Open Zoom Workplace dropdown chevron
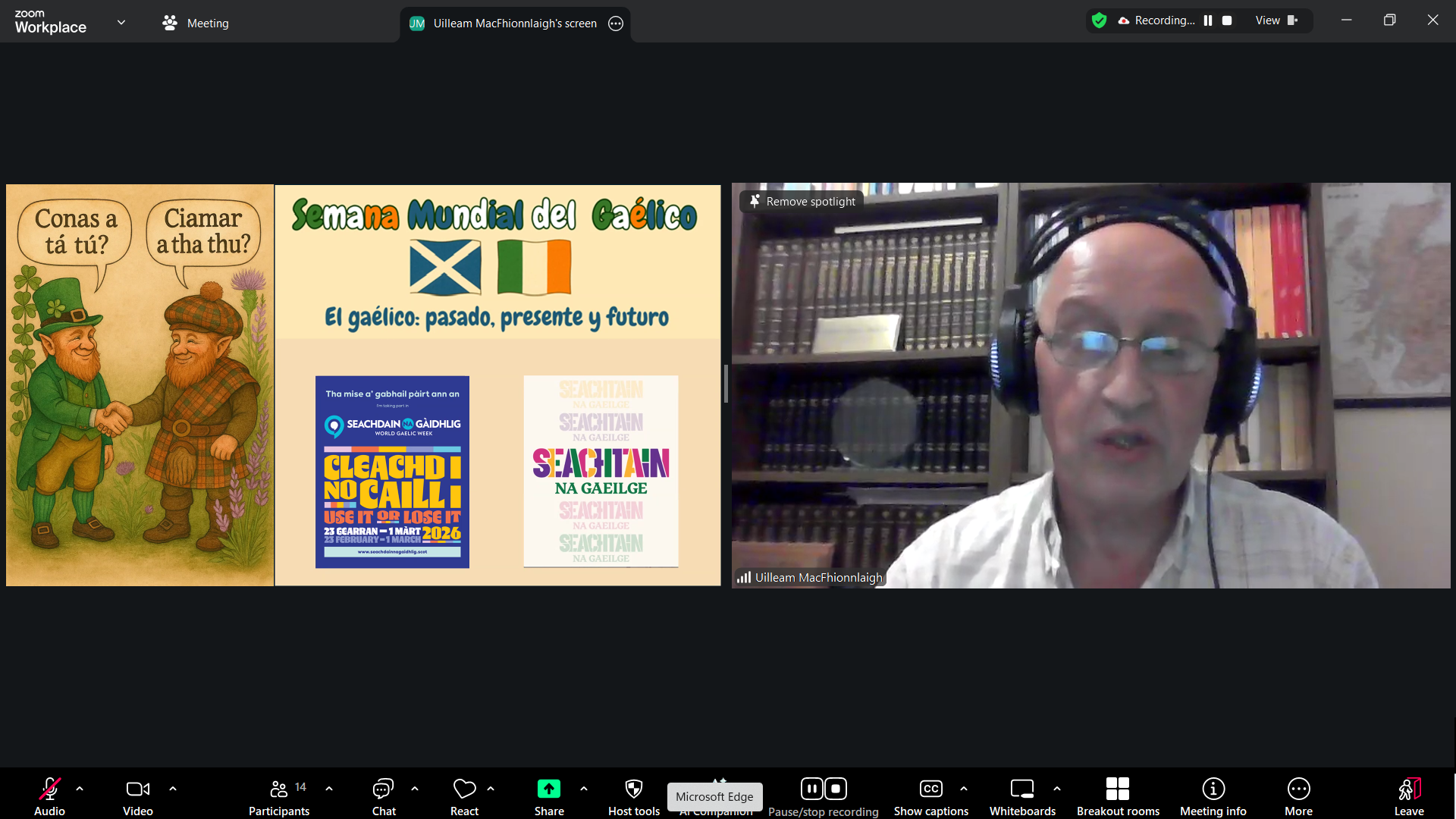Screen dimensions: 1456x819 click(121, 22)
